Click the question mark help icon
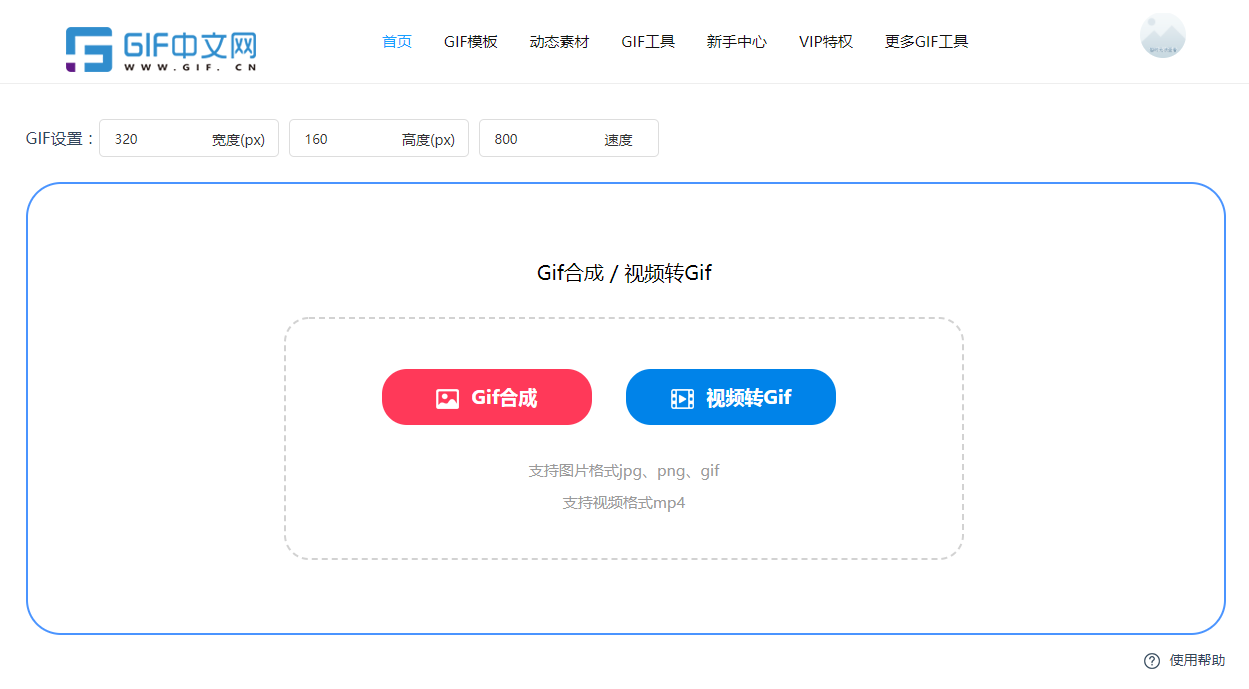The height and width of the screenshot is (689, 1249). tap(1151, 660)
